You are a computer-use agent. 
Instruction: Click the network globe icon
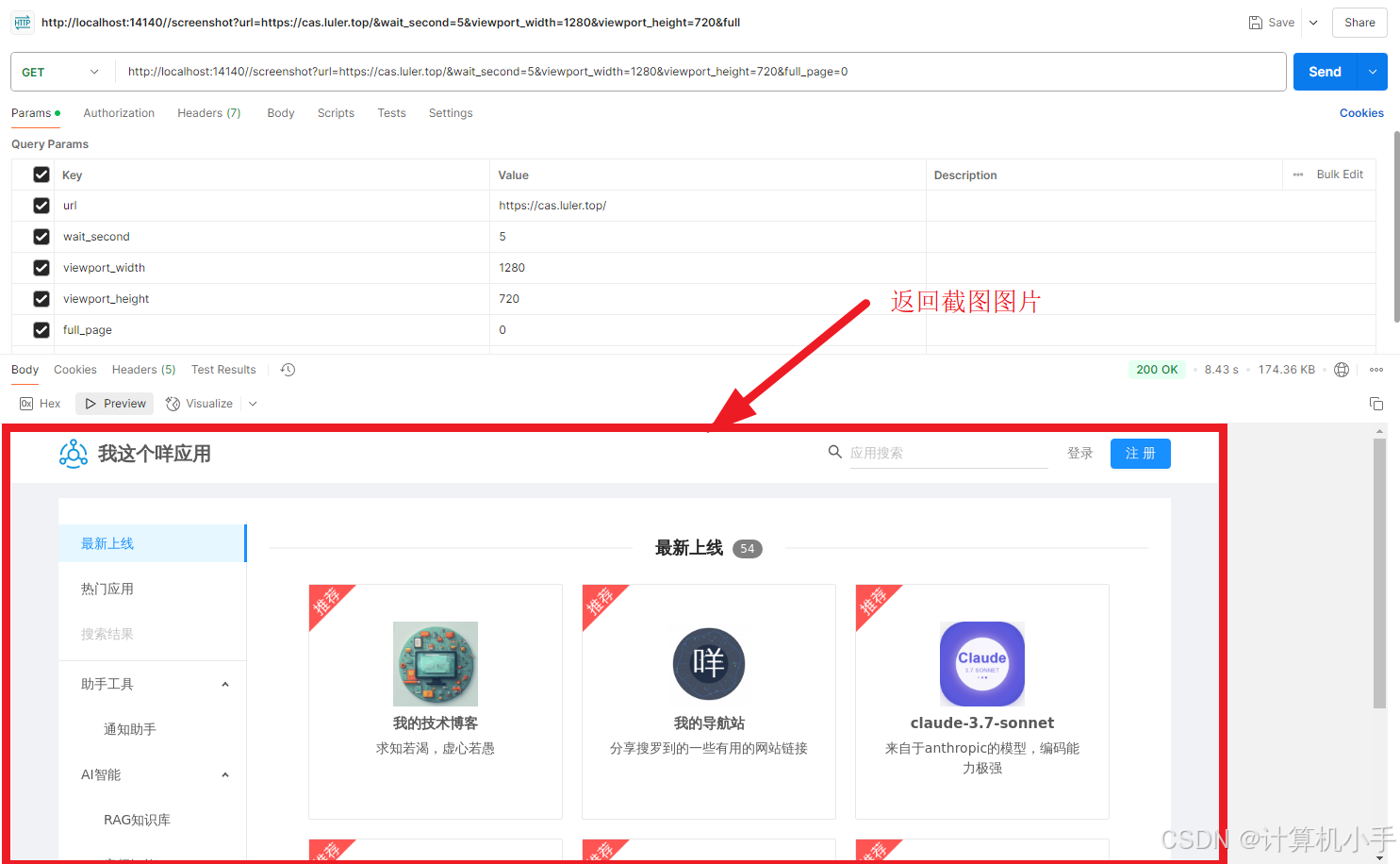pyautogui.click(x=1342, y=370)
